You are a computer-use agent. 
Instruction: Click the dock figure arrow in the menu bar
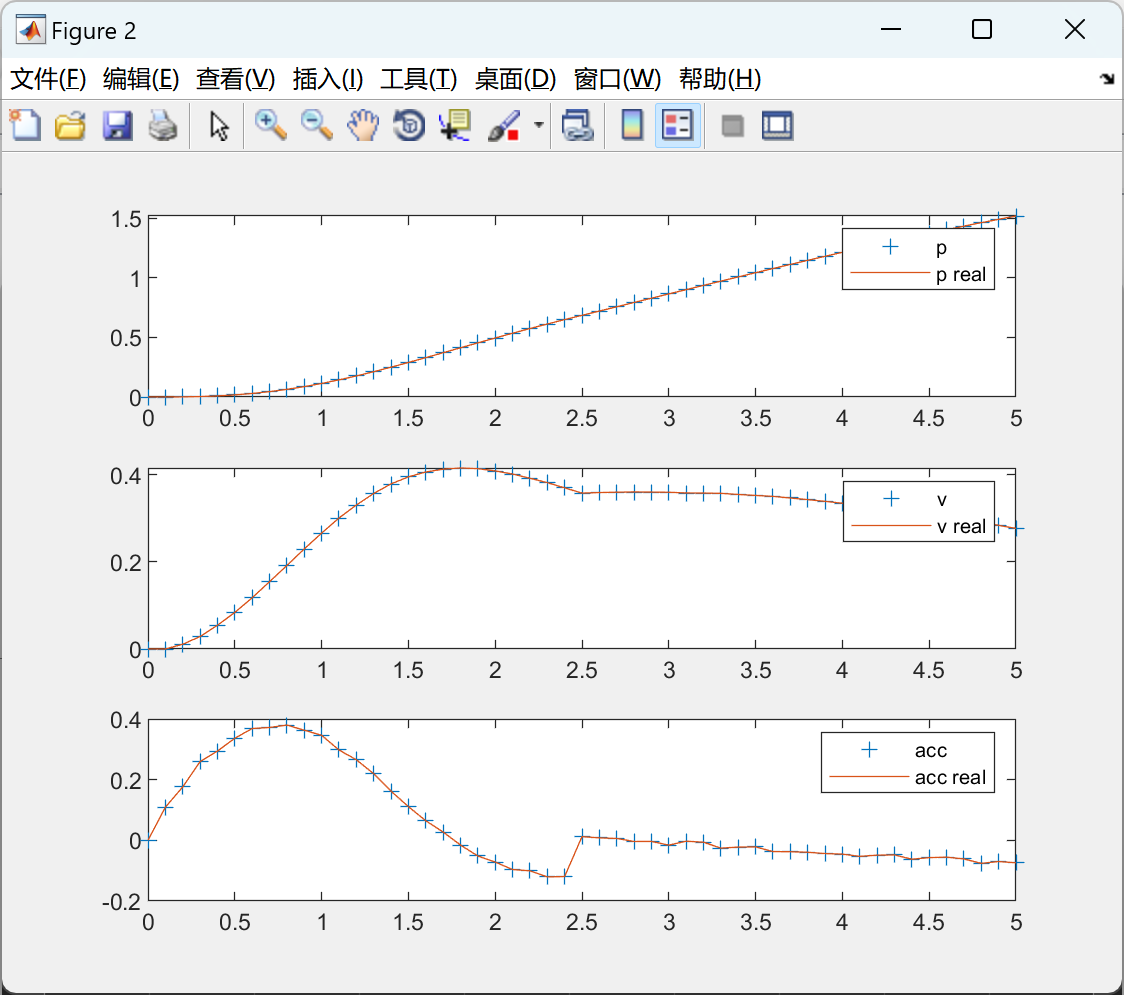click(1107, 79)
